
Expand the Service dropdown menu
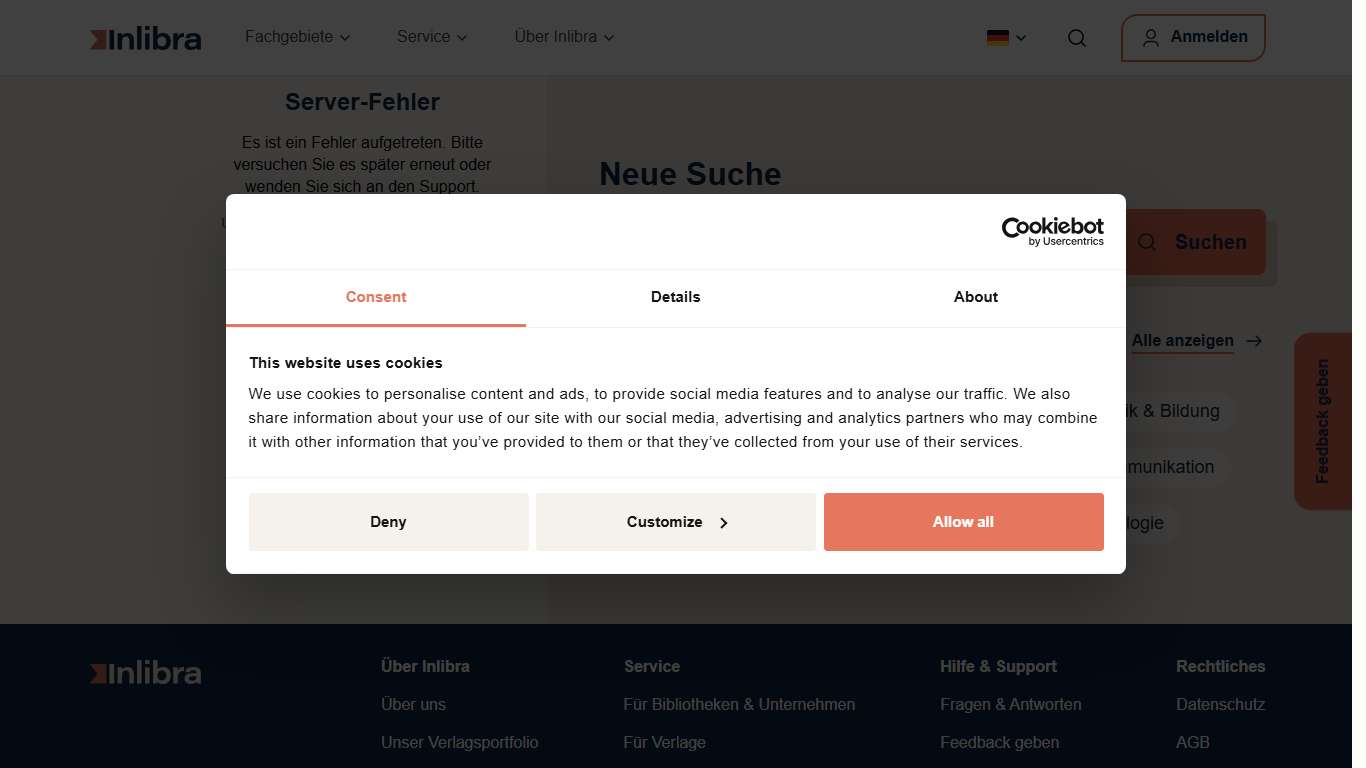[x=431, y=37]
